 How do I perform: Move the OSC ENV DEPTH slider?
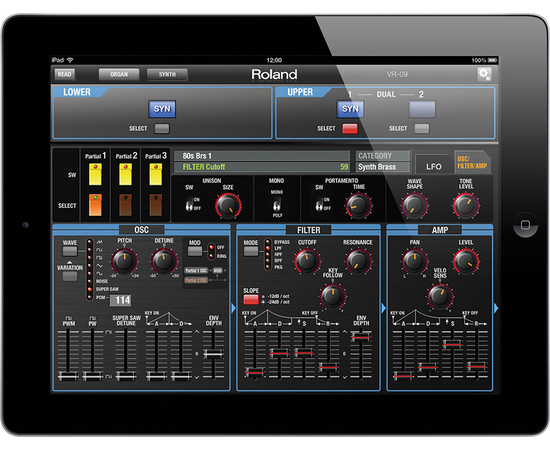coord(214,354)
